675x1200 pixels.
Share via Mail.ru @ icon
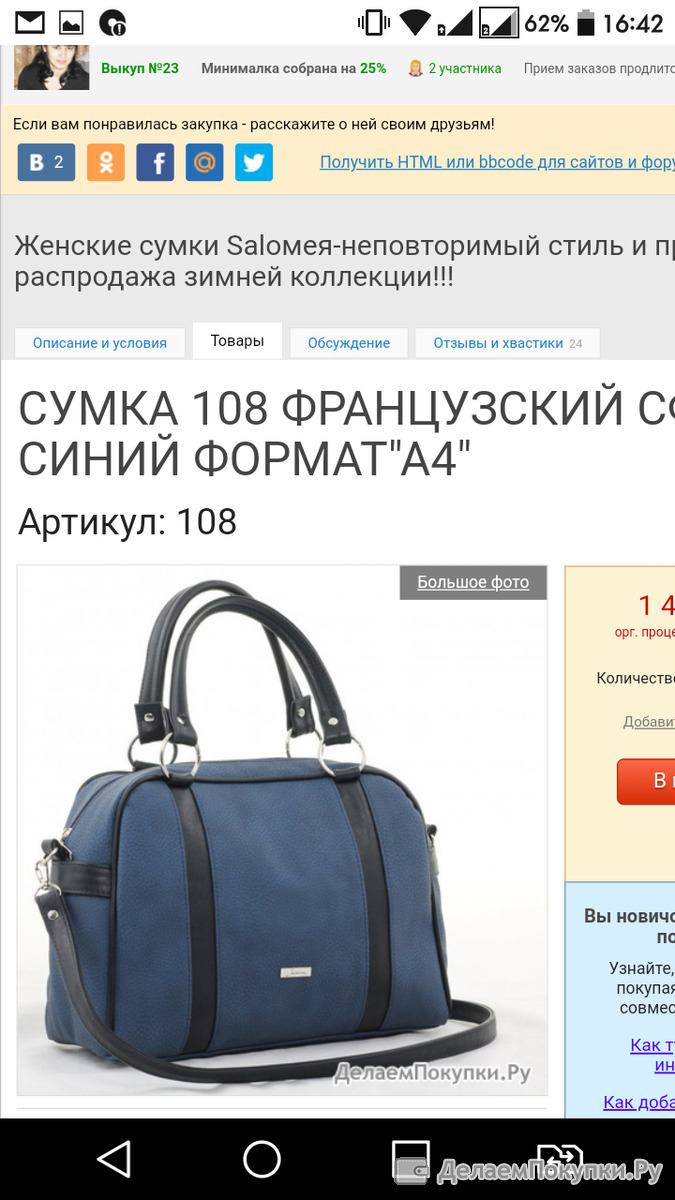pos(204,162)
